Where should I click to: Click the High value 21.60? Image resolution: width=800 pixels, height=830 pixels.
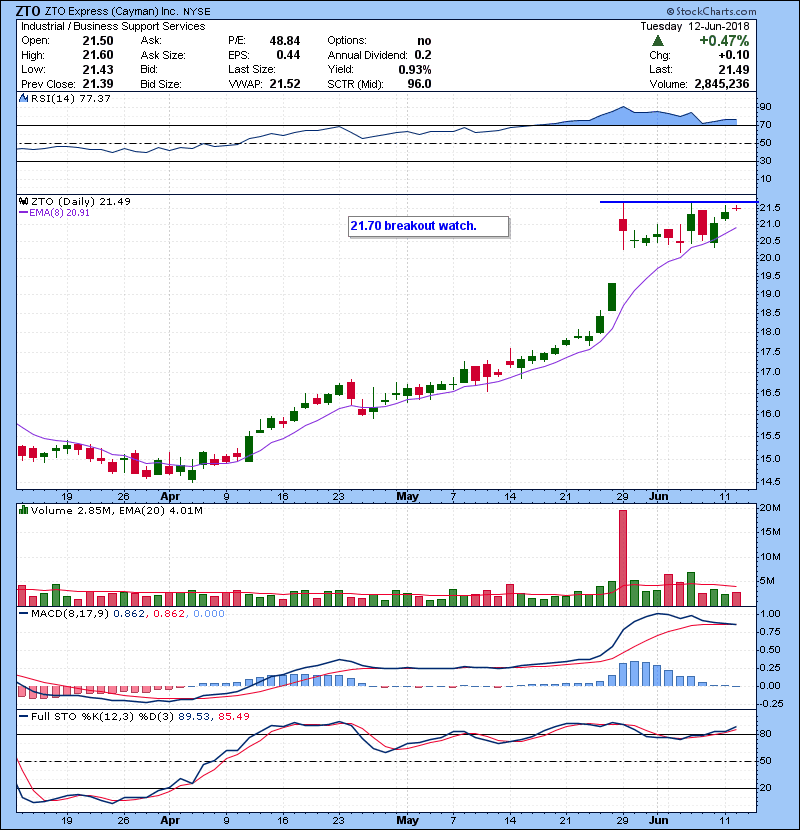click(x=98, y=55)
